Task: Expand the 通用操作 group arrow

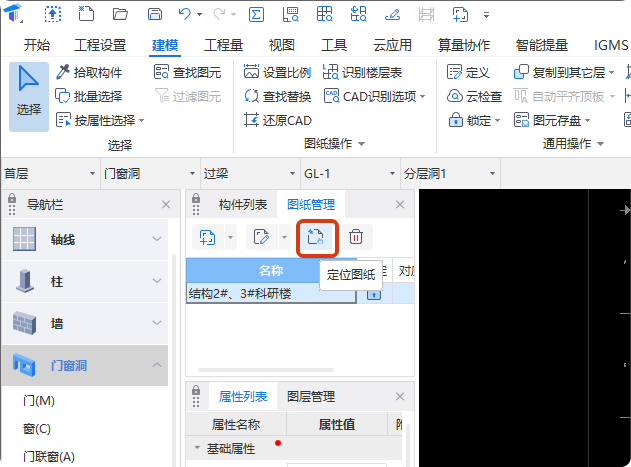Action: [x=600, y=144]
